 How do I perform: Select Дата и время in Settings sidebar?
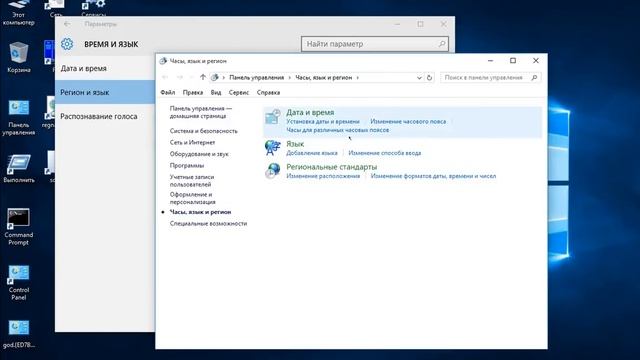[105, 68]
